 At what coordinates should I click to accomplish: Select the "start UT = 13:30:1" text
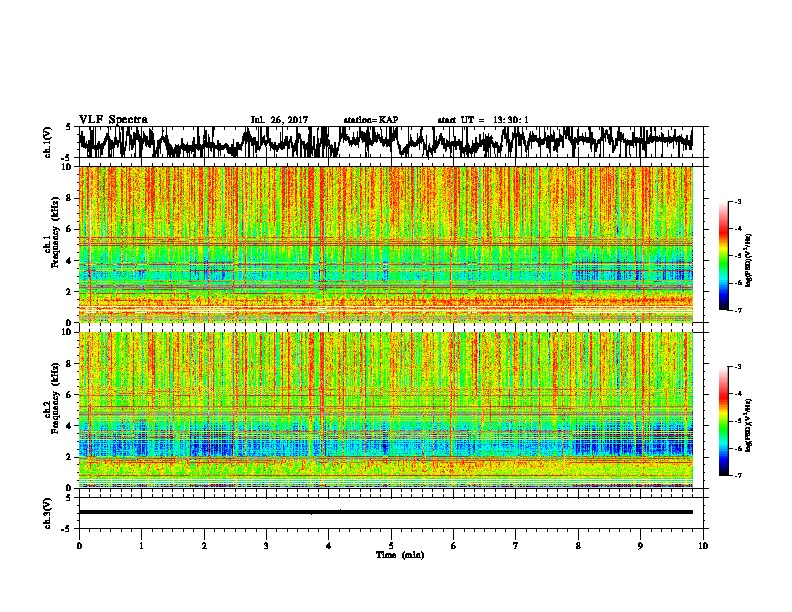483,120
